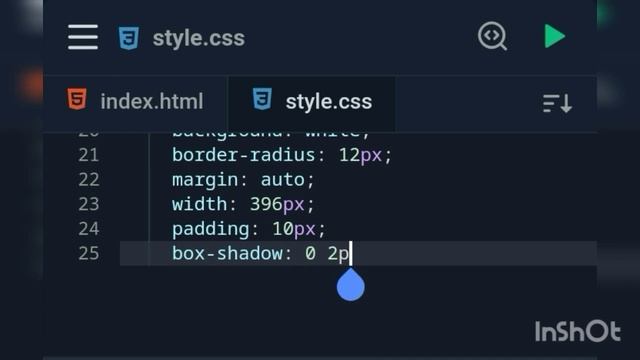Click line number 22 in the gutter
This screenshot has width=640, height=360.
tap(89, 180)
